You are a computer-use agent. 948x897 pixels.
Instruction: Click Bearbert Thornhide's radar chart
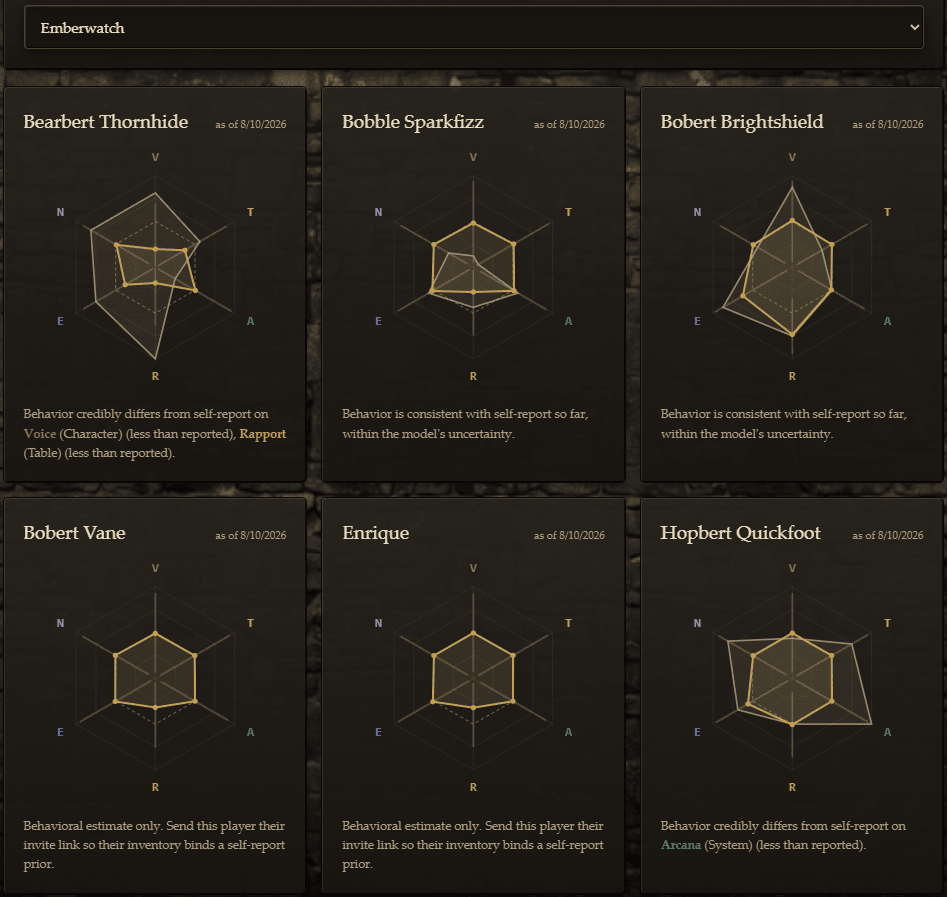click(x=155, y=267)
